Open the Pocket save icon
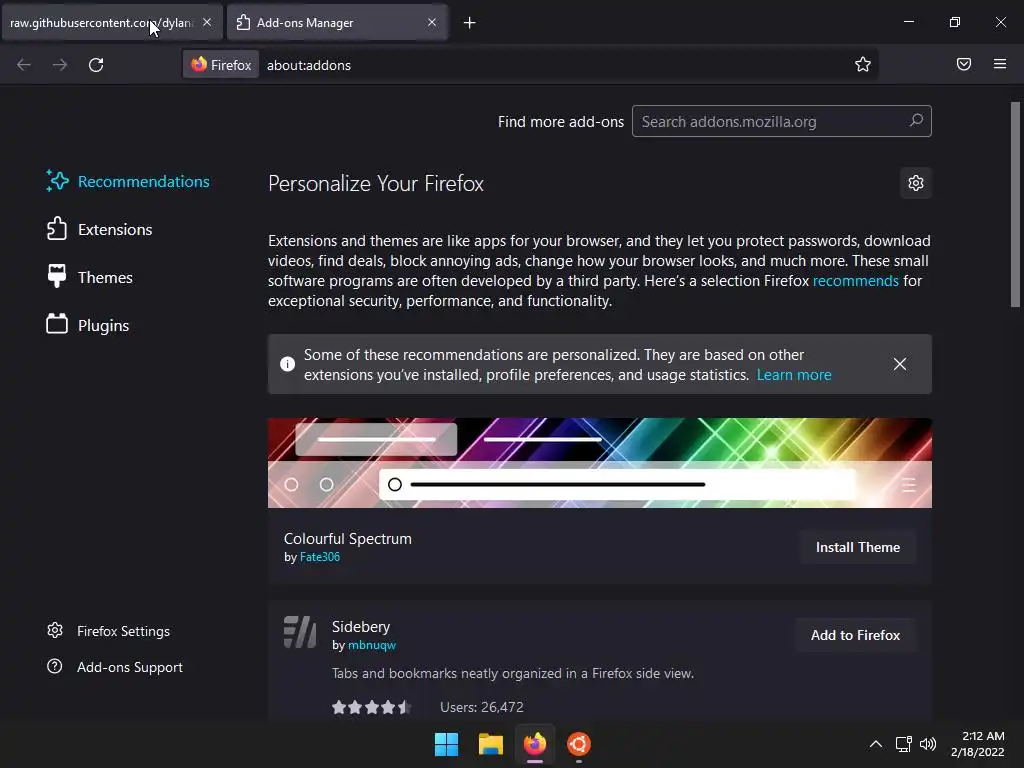Viewport: 1024px width, 768px height. (x=964, y=64)
